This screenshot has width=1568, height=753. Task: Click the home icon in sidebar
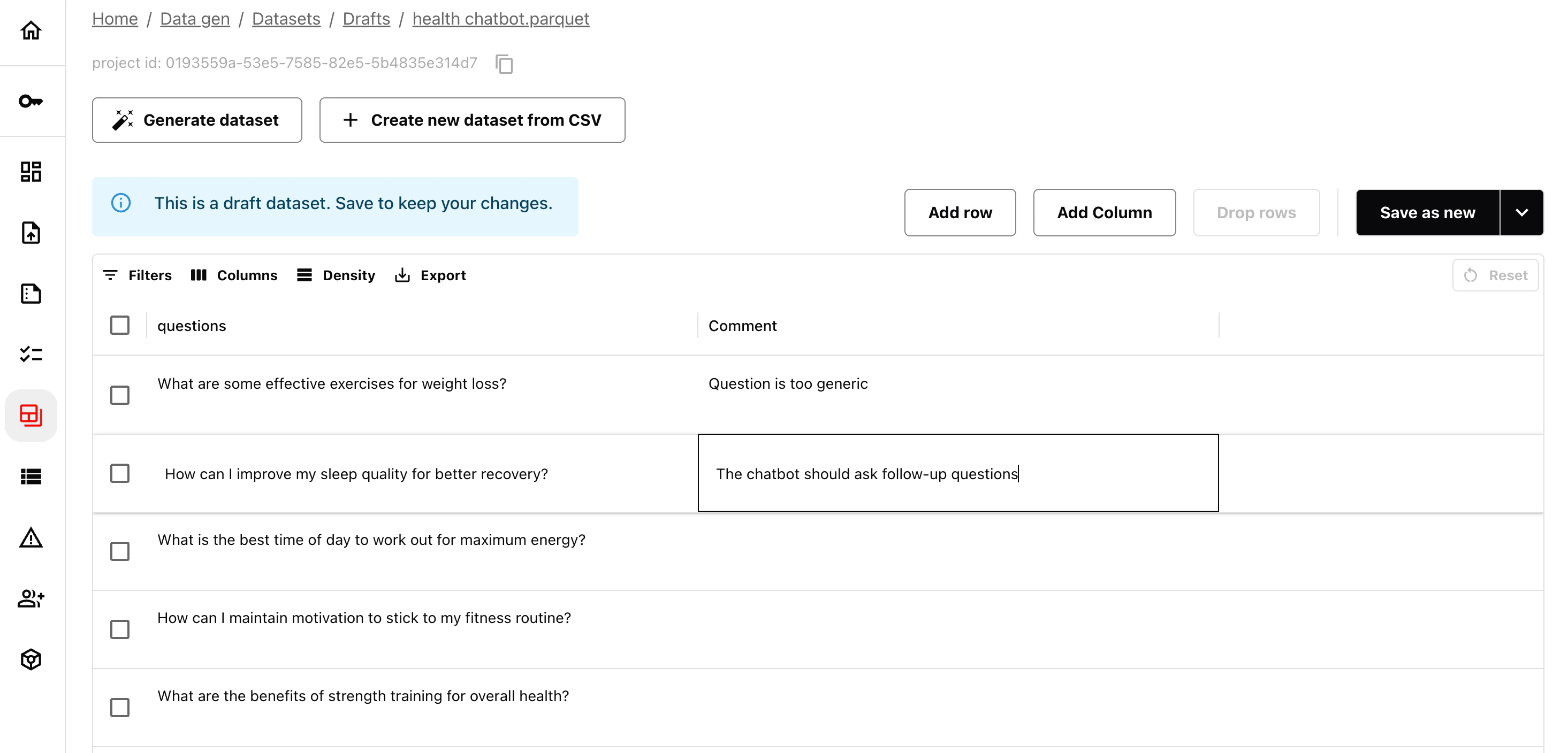click(x=31, y=30)
